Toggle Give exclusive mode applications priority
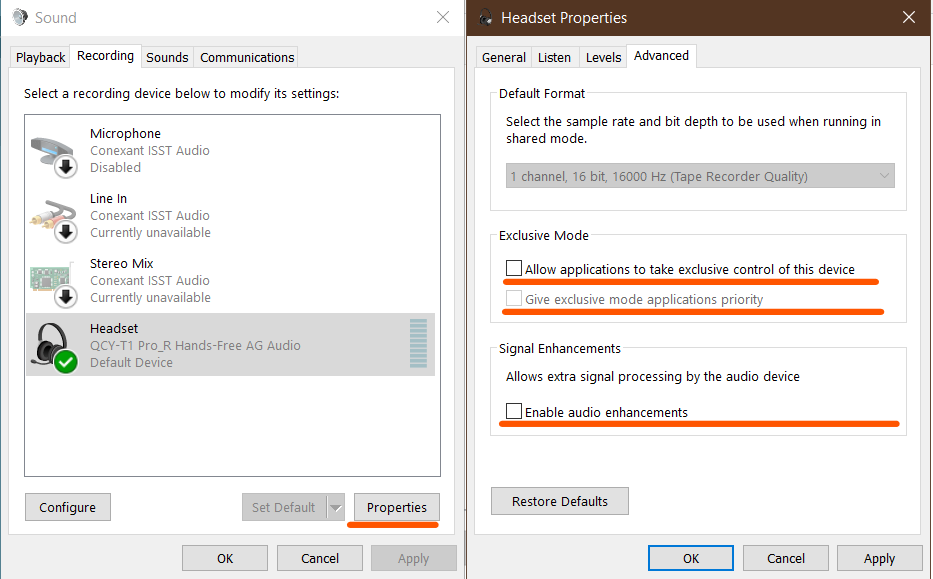This screenshot has height=579, width=933. point(514,299)
